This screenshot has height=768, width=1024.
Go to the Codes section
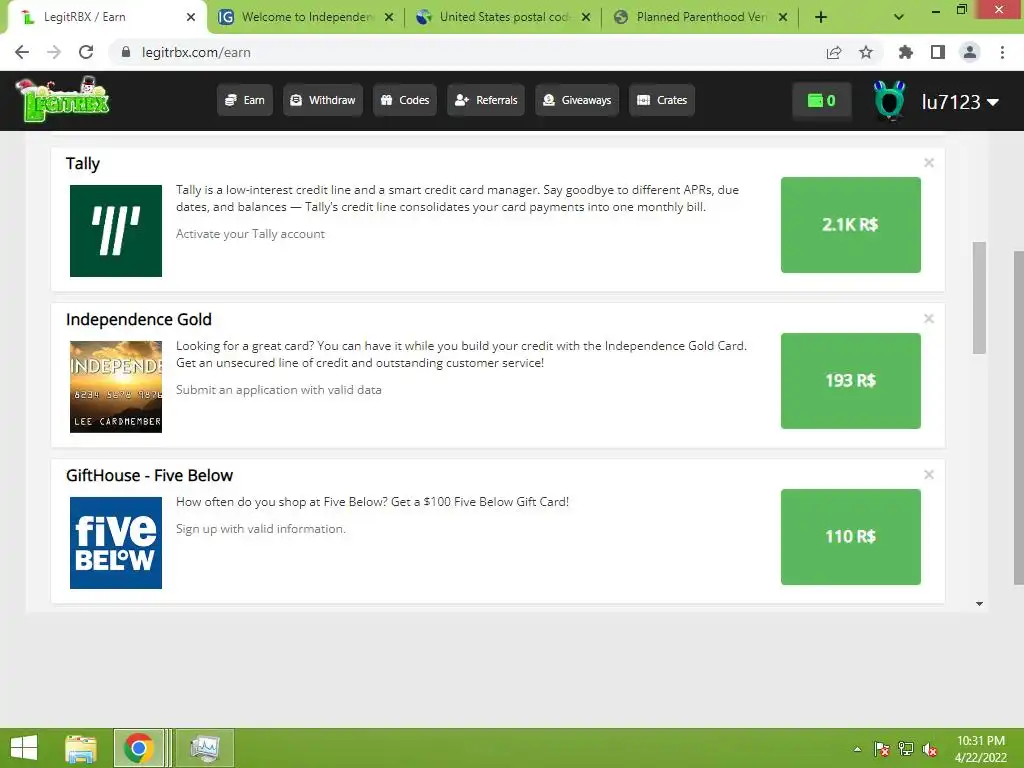point(405,100)
